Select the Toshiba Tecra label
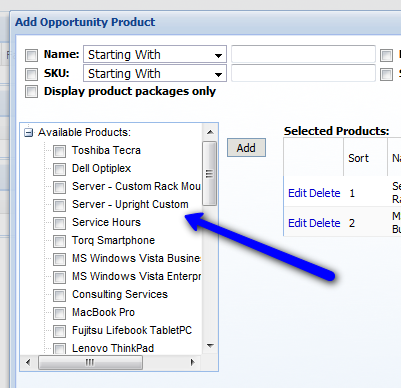This screenshot has width=401, height=388. [x=106, y=151]
